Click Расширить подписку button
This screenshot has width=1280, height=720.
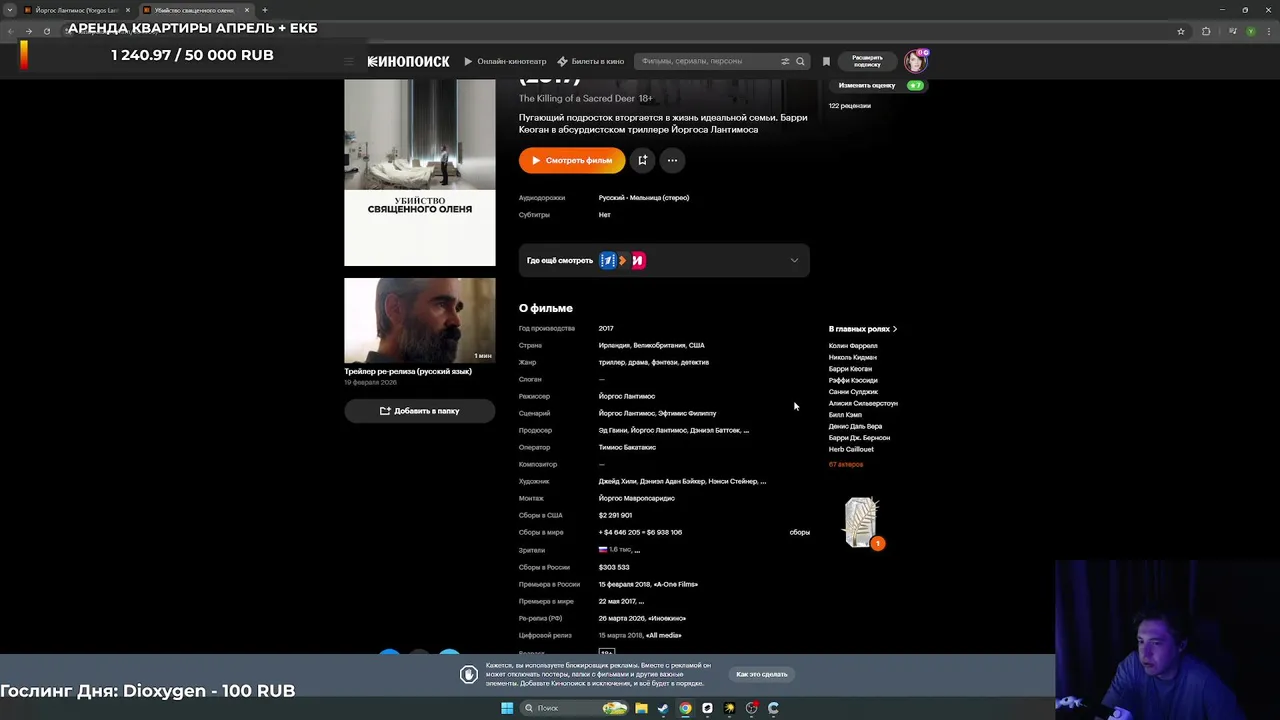(867, 61)
